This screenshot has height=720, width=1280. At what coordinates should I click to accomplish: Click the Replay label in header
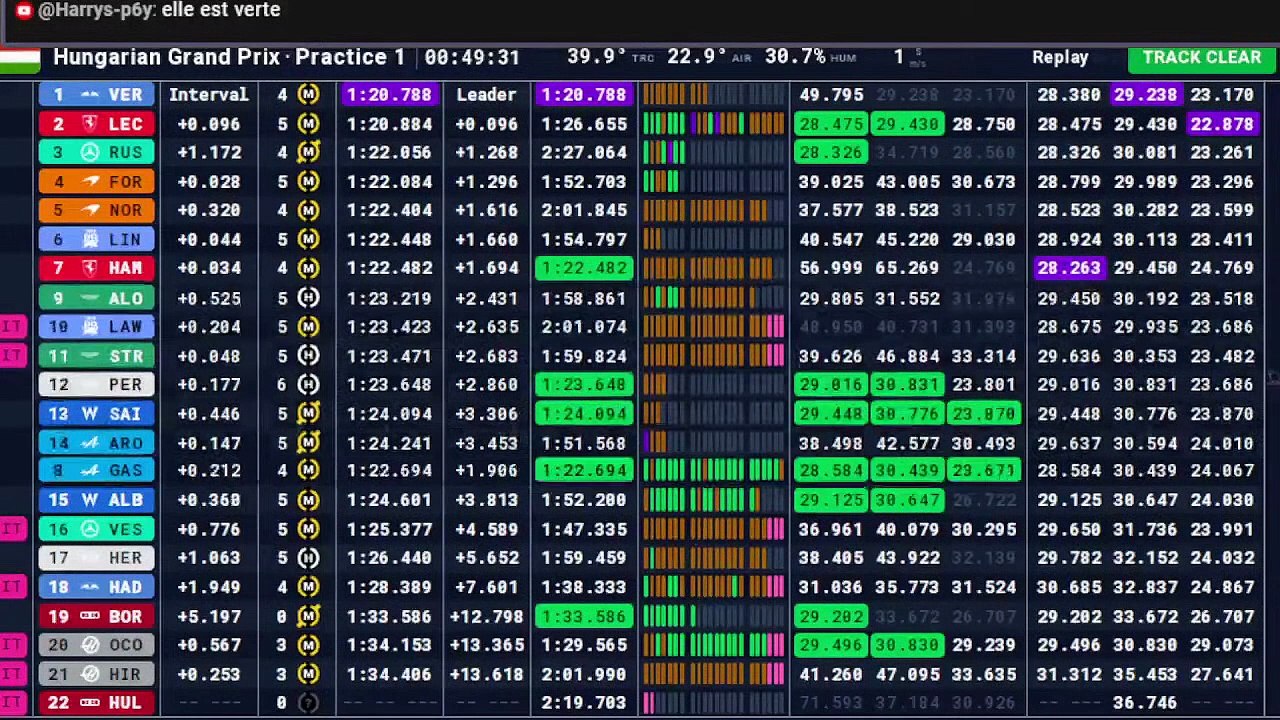pos(1060,58)
